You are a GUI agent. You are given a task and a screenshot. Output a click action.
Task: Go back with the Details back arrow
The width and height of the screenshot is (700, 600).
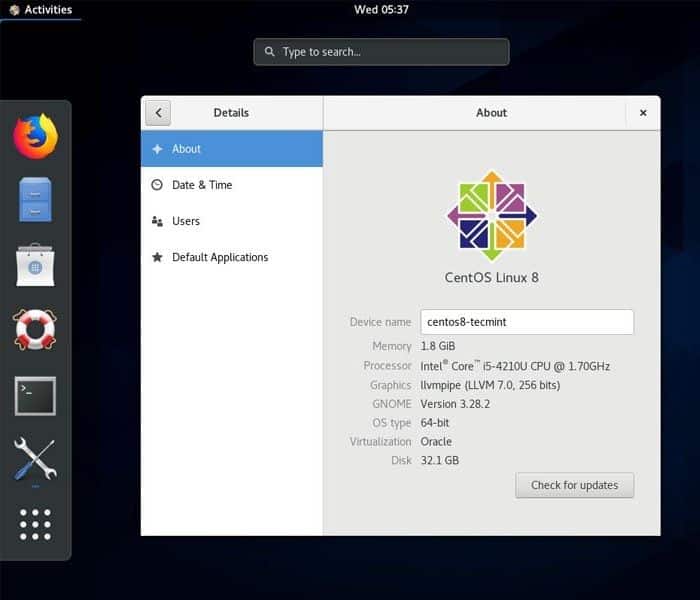click(x=158, y=113)
